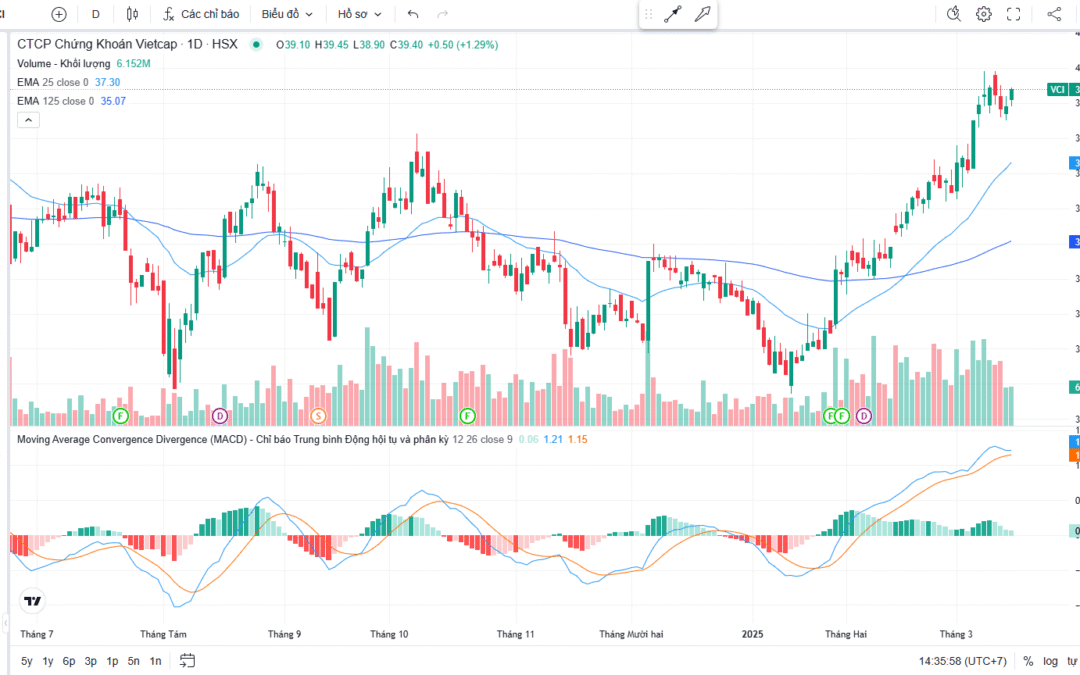Select the MACD indicator legend title
Screen dimensions: 1080x675
(233, 439)
